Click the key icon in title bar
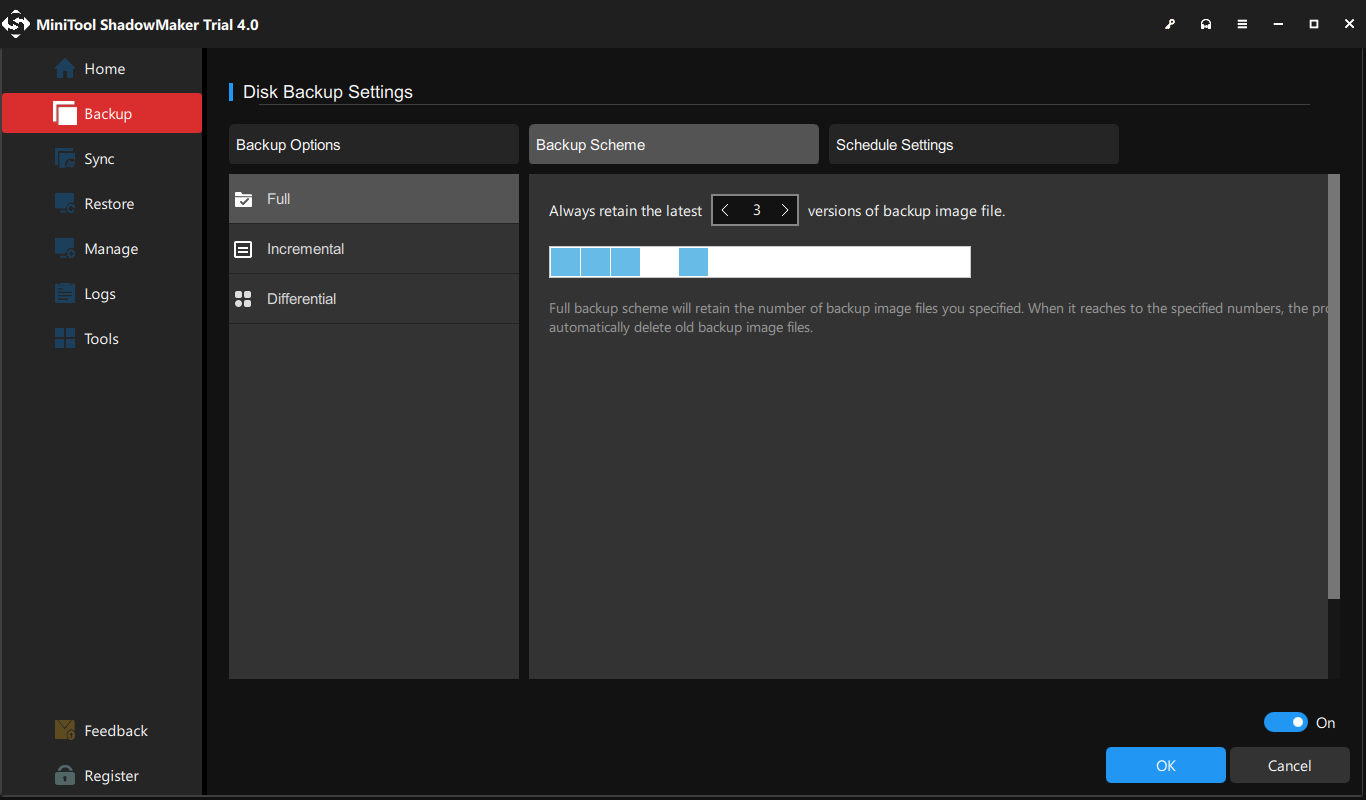 pos(1170,24)
